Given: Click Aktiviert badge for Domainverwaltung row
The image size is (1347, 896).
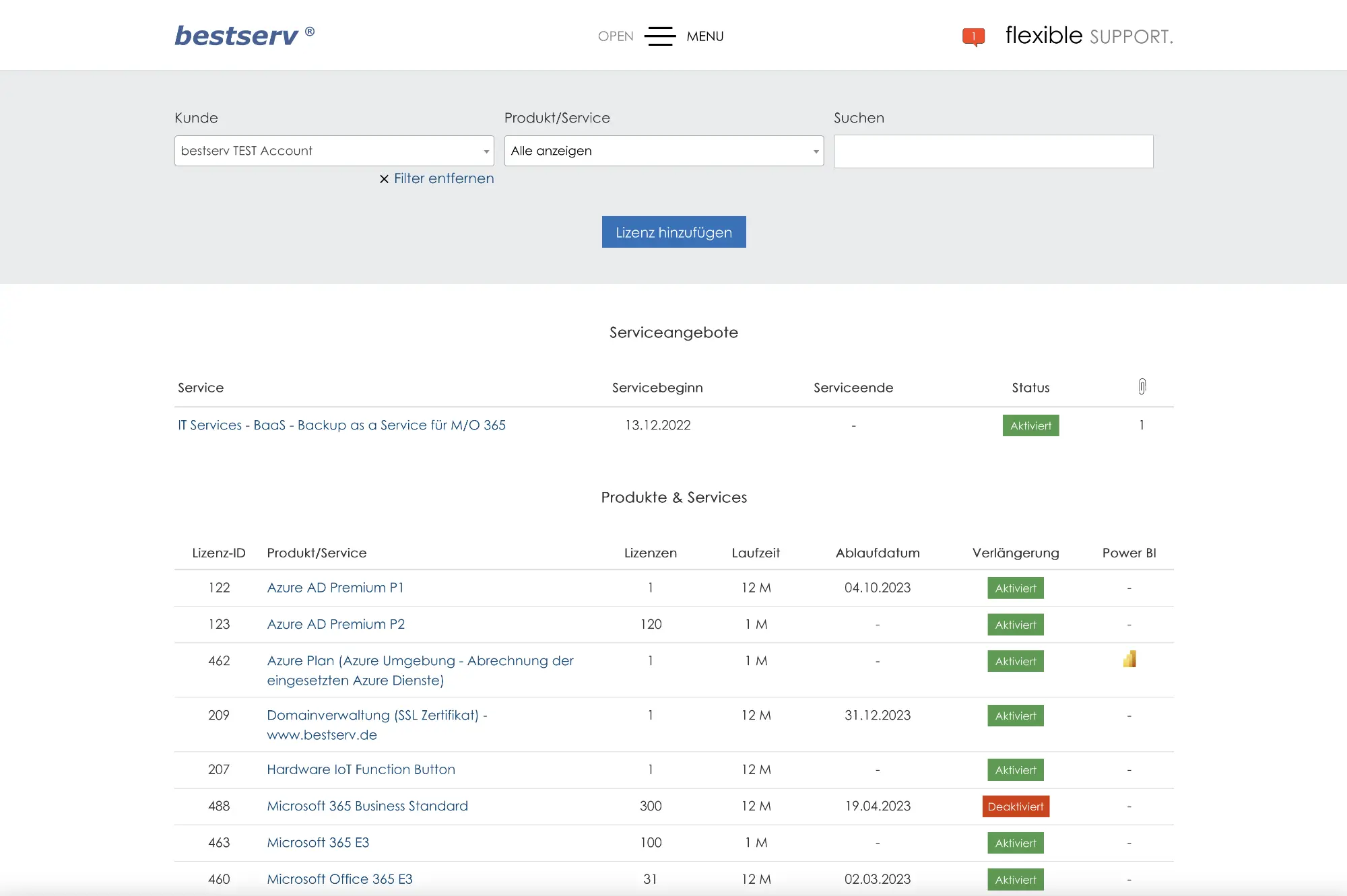Looking at the screenshot, I should point(1016,716).
